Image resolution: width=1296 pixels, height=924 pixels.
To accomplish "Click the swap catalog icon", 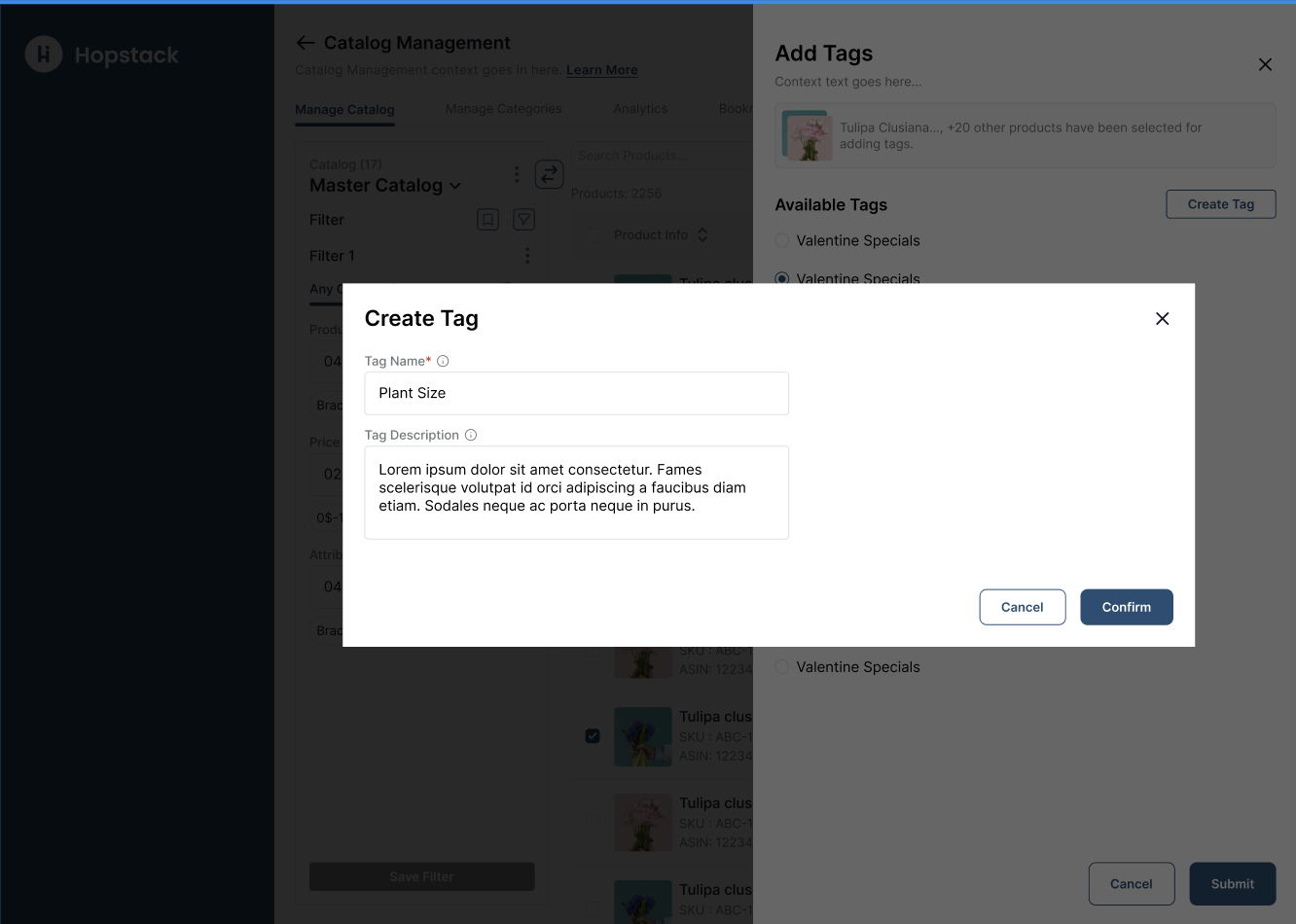I will (550, 174).
